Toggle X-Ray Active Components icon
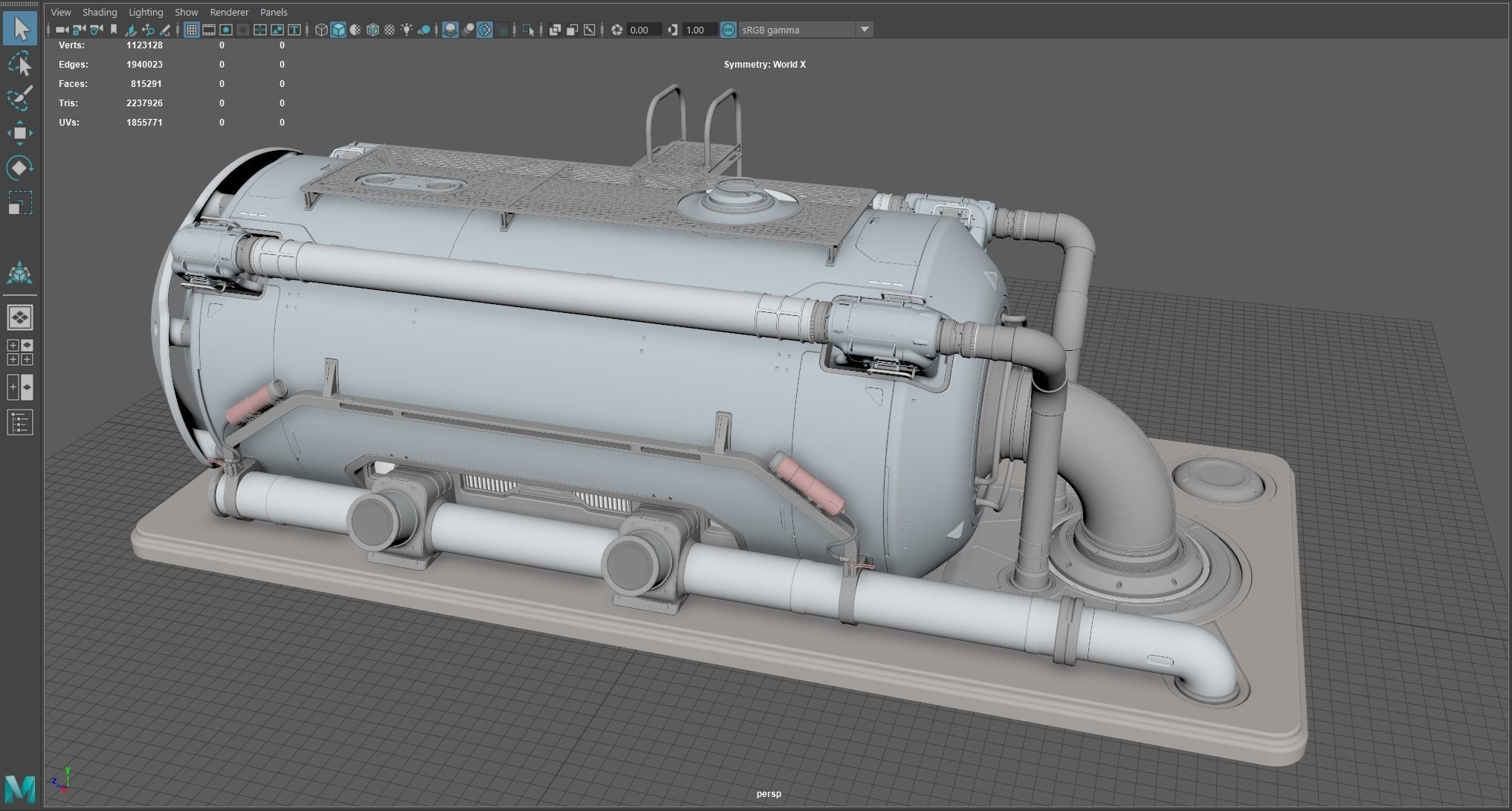The image size is (1512, 811). point(572,30)
